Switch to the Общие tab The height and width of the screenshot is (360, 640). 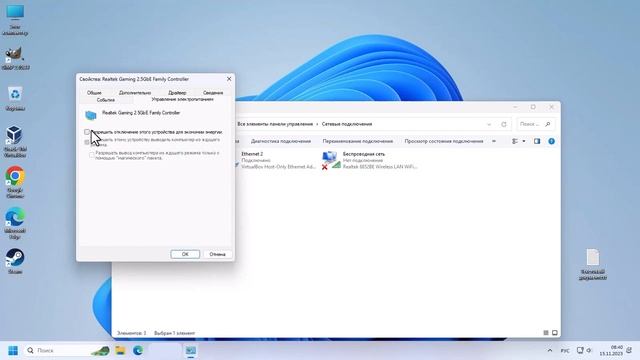[94, 93]
